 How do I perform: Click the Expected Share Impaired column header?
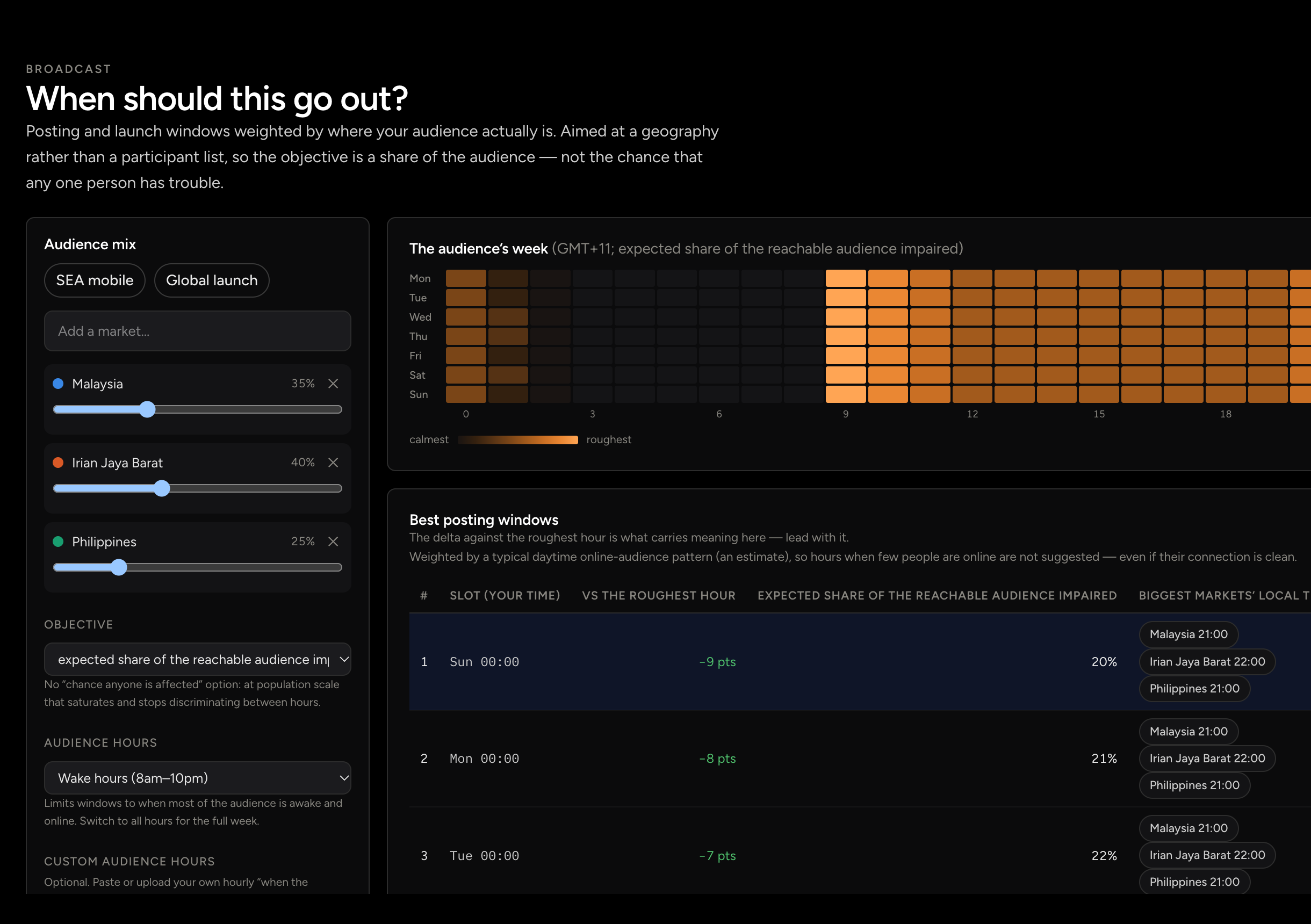click(x=937, y=596)
